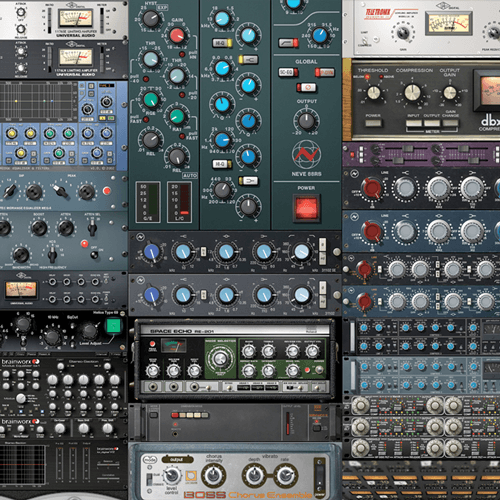
Task: Click the Teletronix LA-2A gain knob
Action: pyautogui.click(x=403, y=33)
